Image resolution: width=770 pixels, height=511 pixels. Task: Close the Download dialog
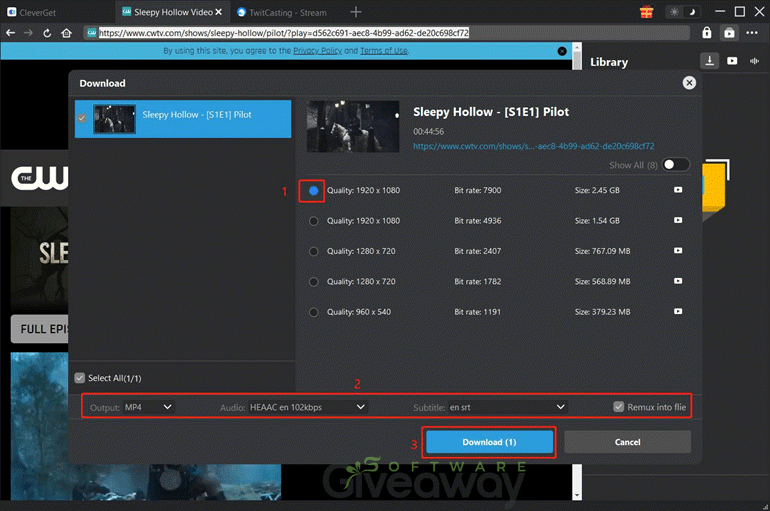(689, 83)
